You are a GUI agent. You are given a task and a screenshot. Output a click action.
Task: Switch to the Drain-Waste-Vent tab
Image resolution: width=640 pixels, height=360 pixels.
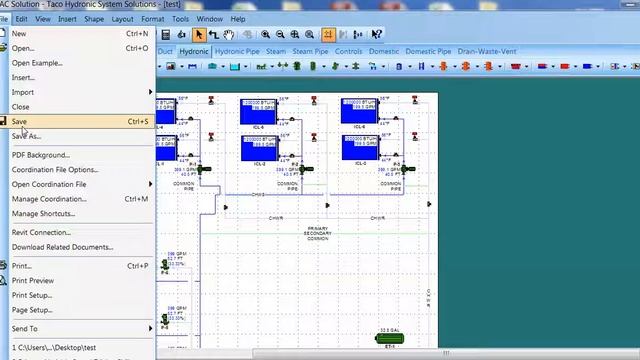(x=487, y=52)
